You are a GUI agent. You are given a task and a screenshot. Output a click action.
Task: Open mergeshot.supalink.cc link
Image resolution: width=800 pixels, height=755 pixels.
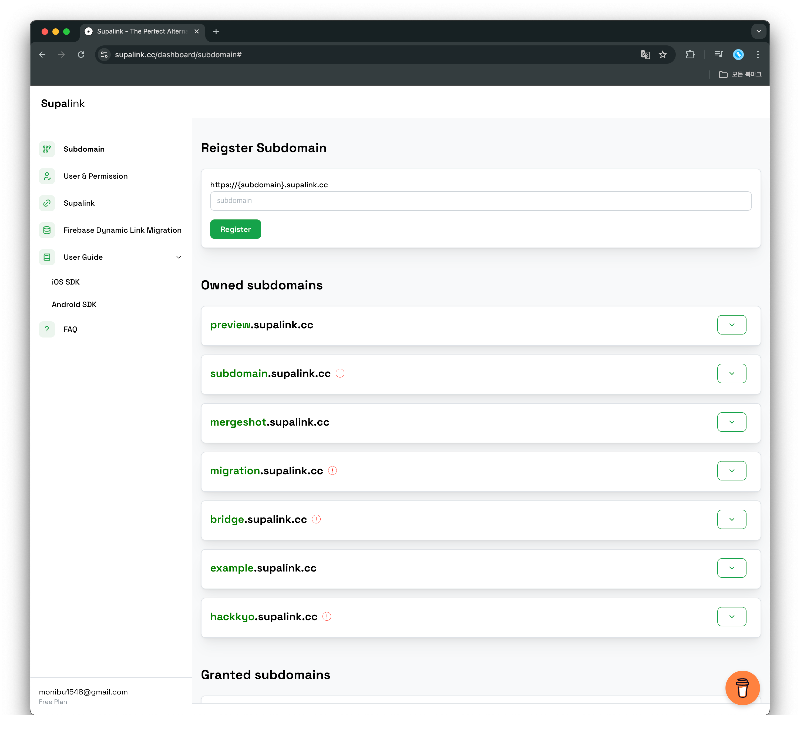tap(270, 422)
